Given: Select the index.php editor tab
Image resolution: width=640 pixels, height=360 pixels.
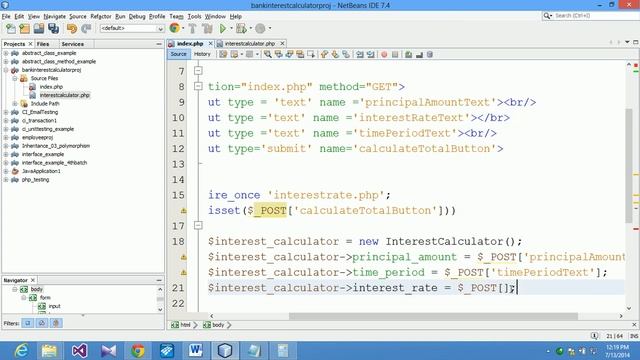Looking at the screenshot, I should (190, 43).
